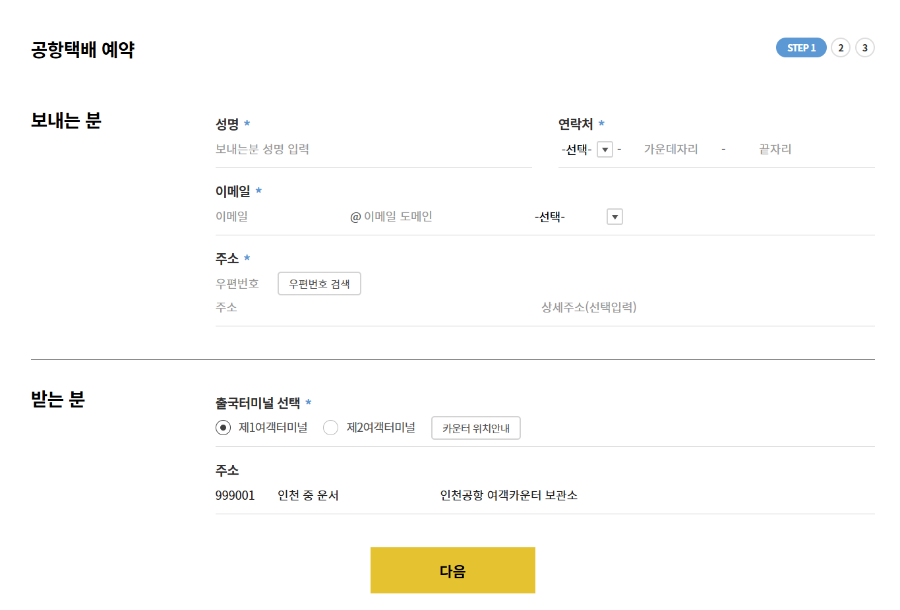Image resolution: width=900 pixels, height=610 pixels.
Task: Focus the 이메일 도메인 input field
Action: coord(445,216)
